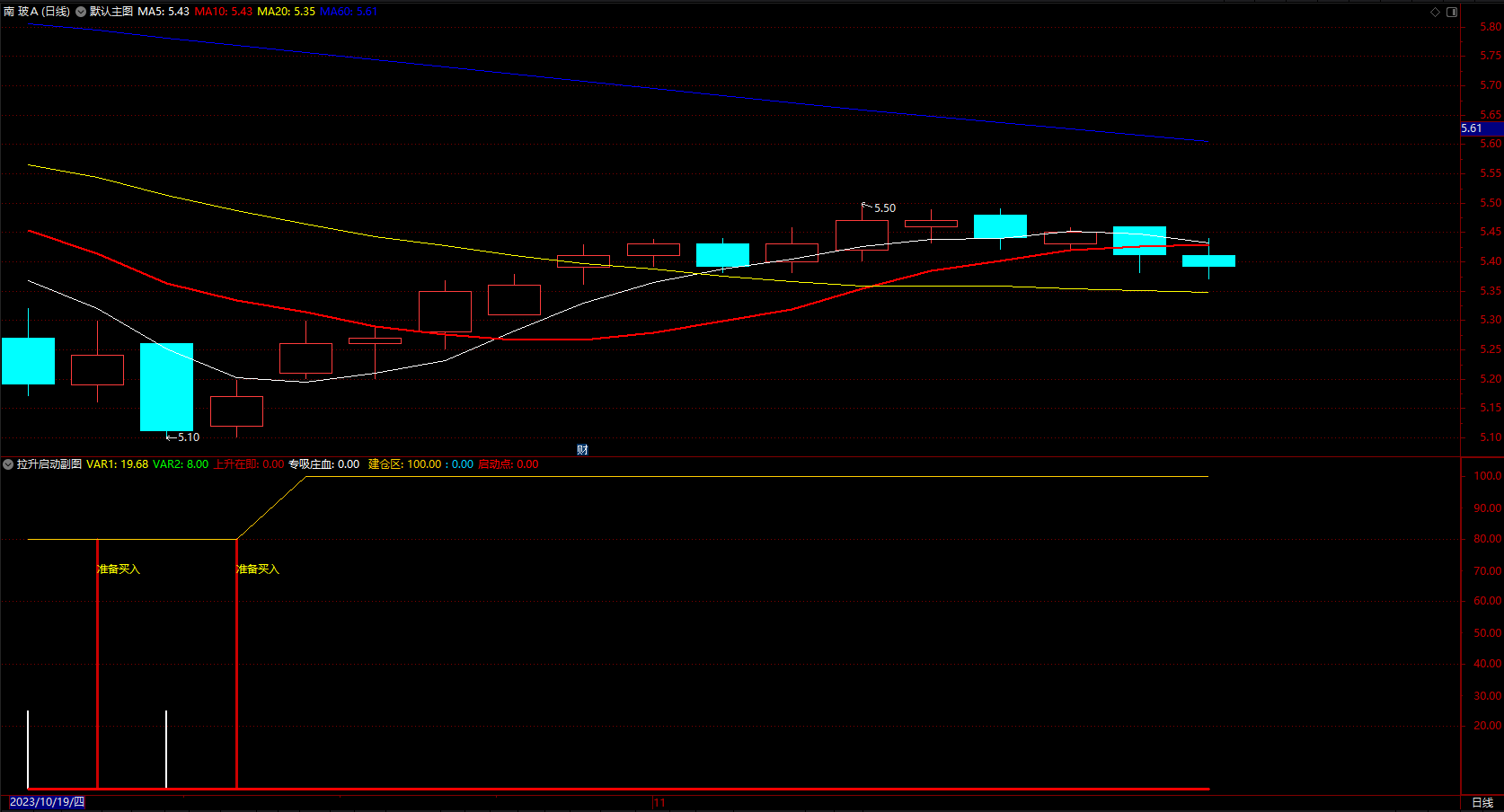The height and width of the screenshot is (812, 1504).
Task: Click the 2023/10/19/四 date label
Action: (47, 802)
